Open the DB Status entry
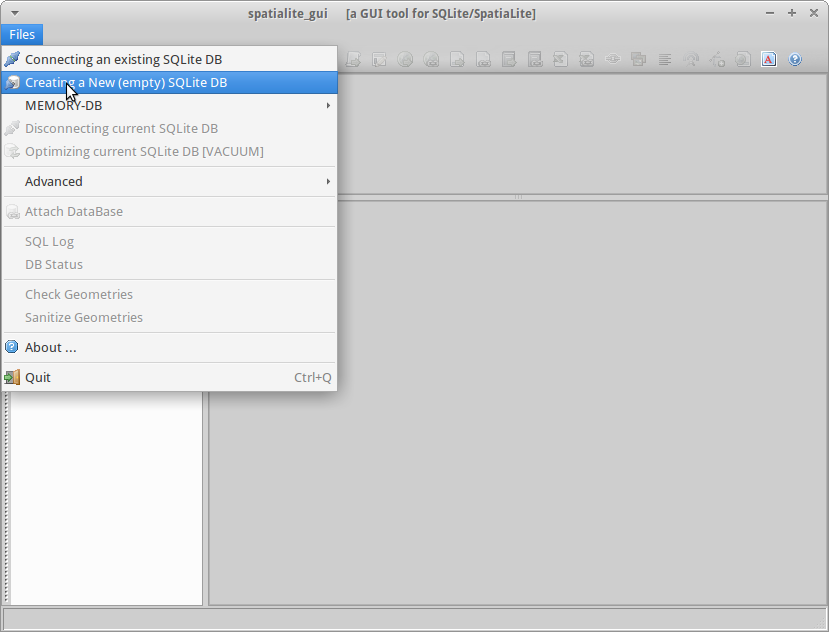 [x=169, y=264]
